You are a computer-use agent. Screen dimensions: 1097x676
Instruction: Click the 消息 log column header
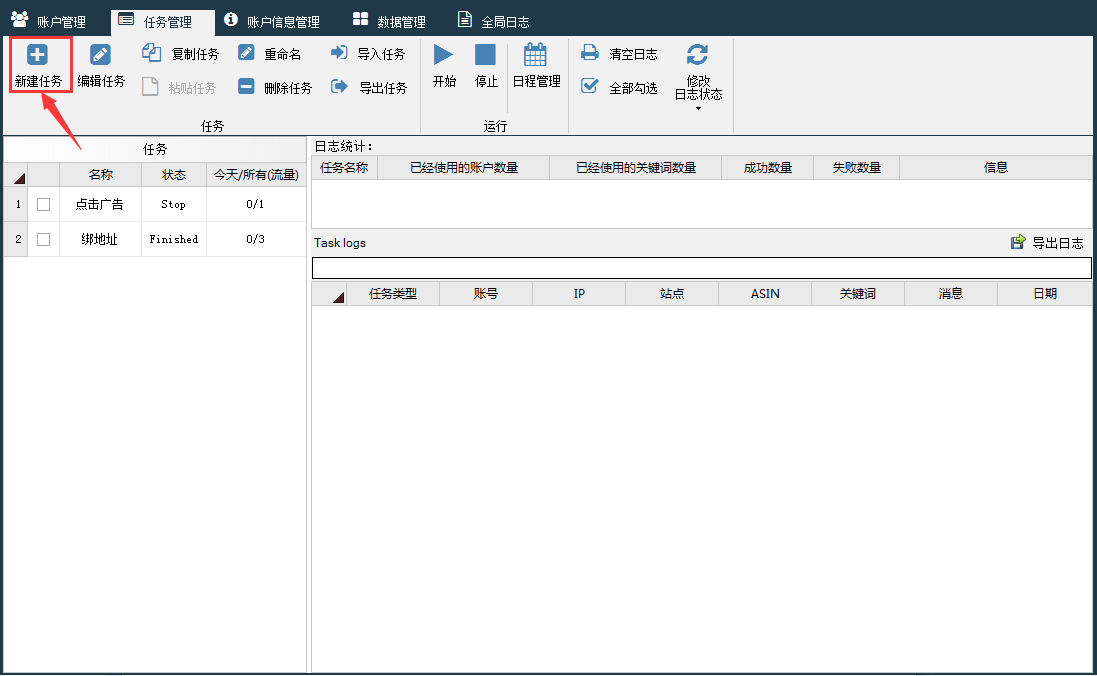point(951,294)
